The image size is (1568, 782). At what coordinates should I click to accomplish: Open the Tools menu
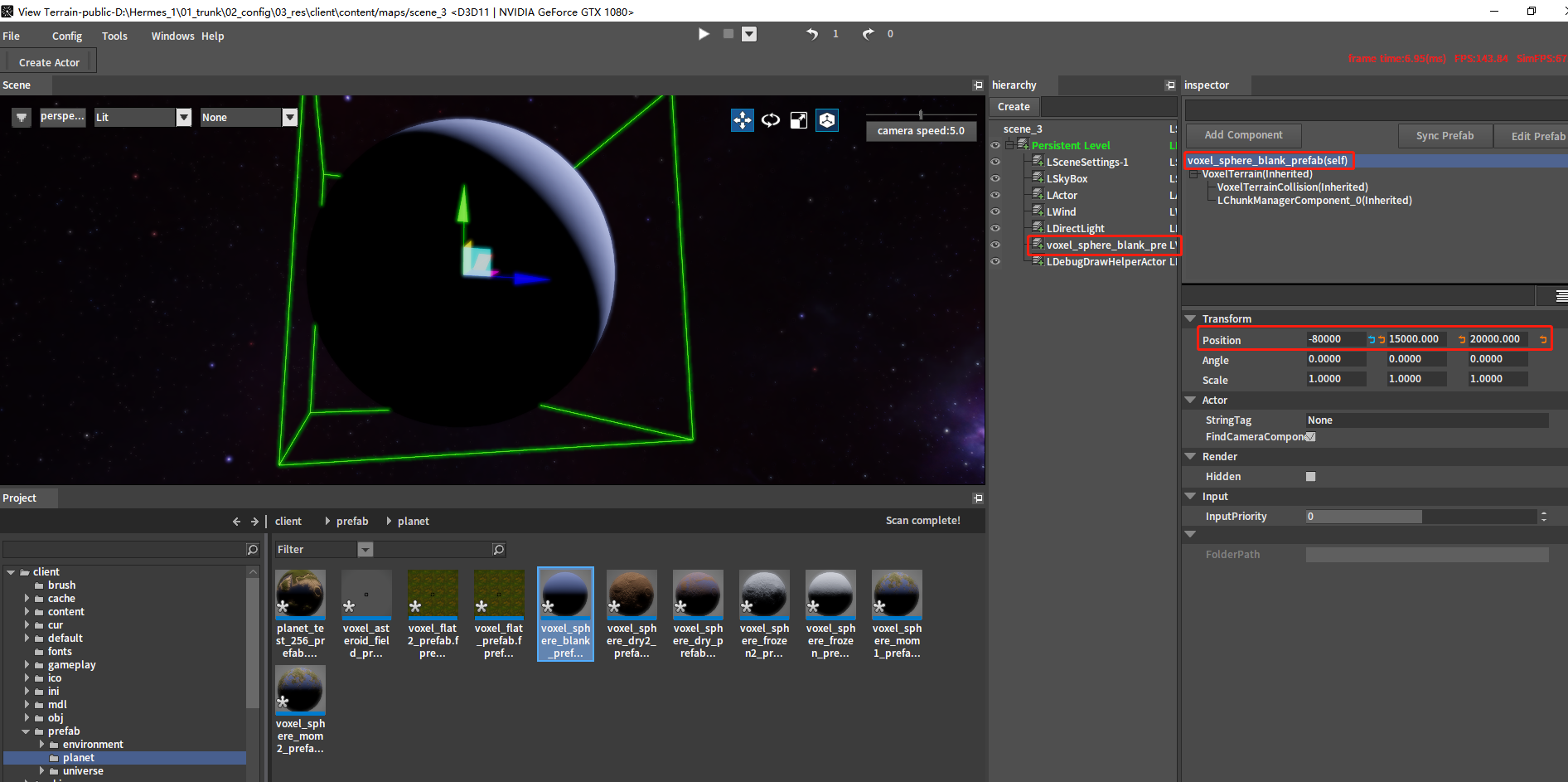point(114,36)
